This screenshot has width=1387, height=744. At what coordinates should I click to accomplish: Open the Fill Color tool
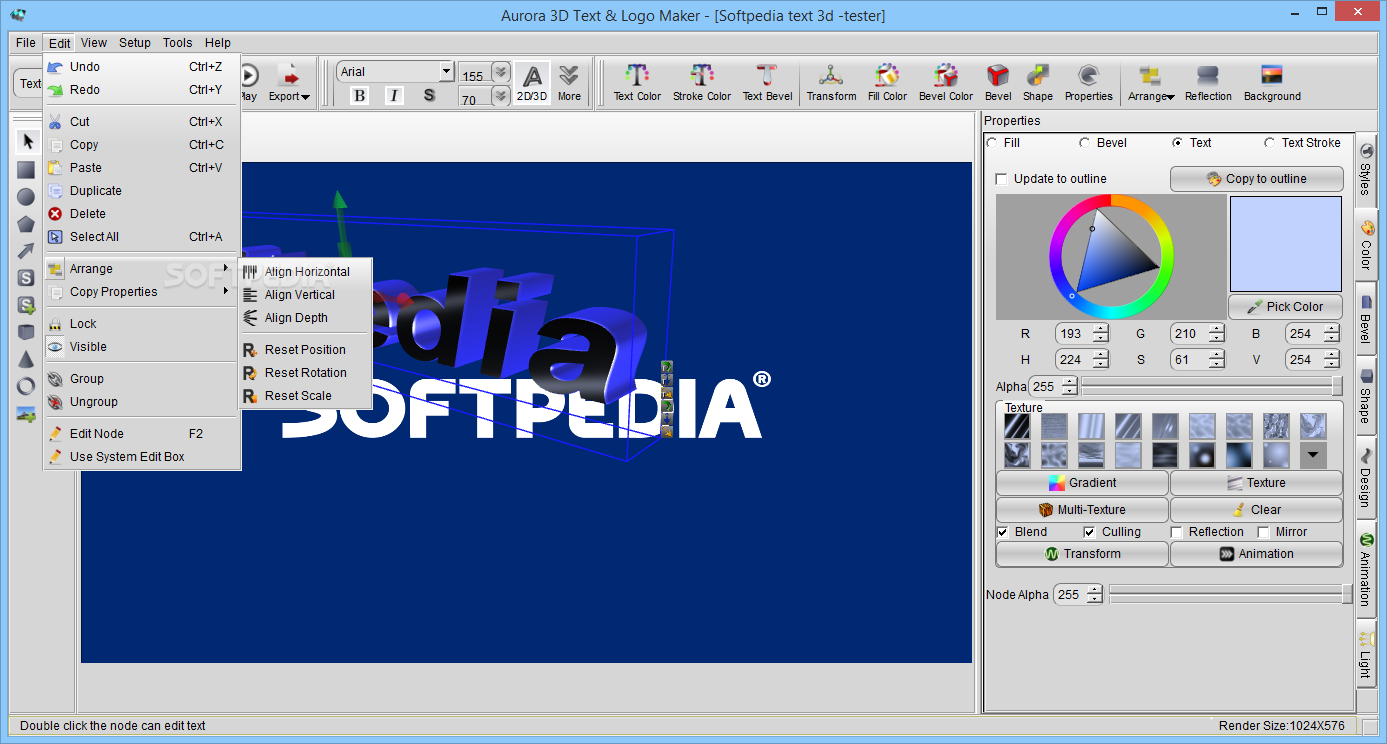tap(887, 82)
